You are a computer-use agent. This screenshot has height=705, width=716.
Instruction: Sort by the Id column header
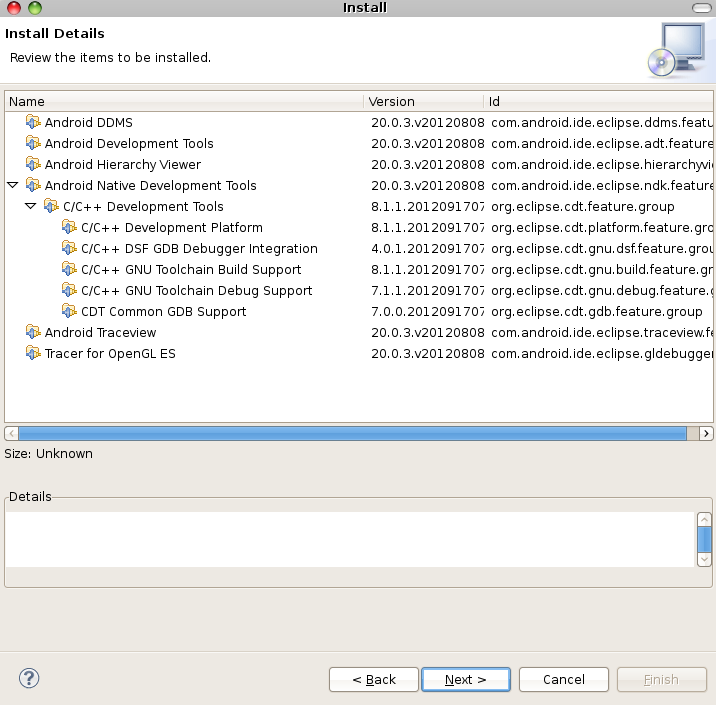[x=598, y=101]
